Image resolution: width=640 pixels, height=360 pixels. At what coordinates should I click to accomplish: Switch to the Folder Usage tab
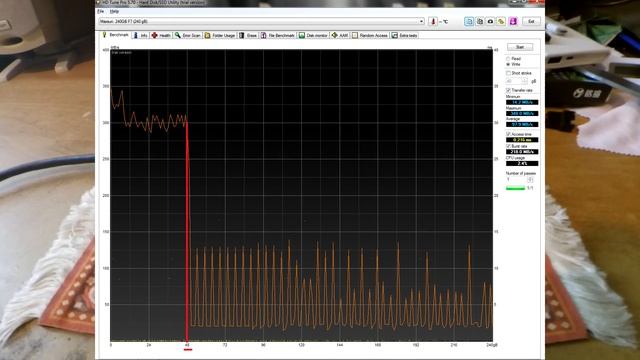220,36
